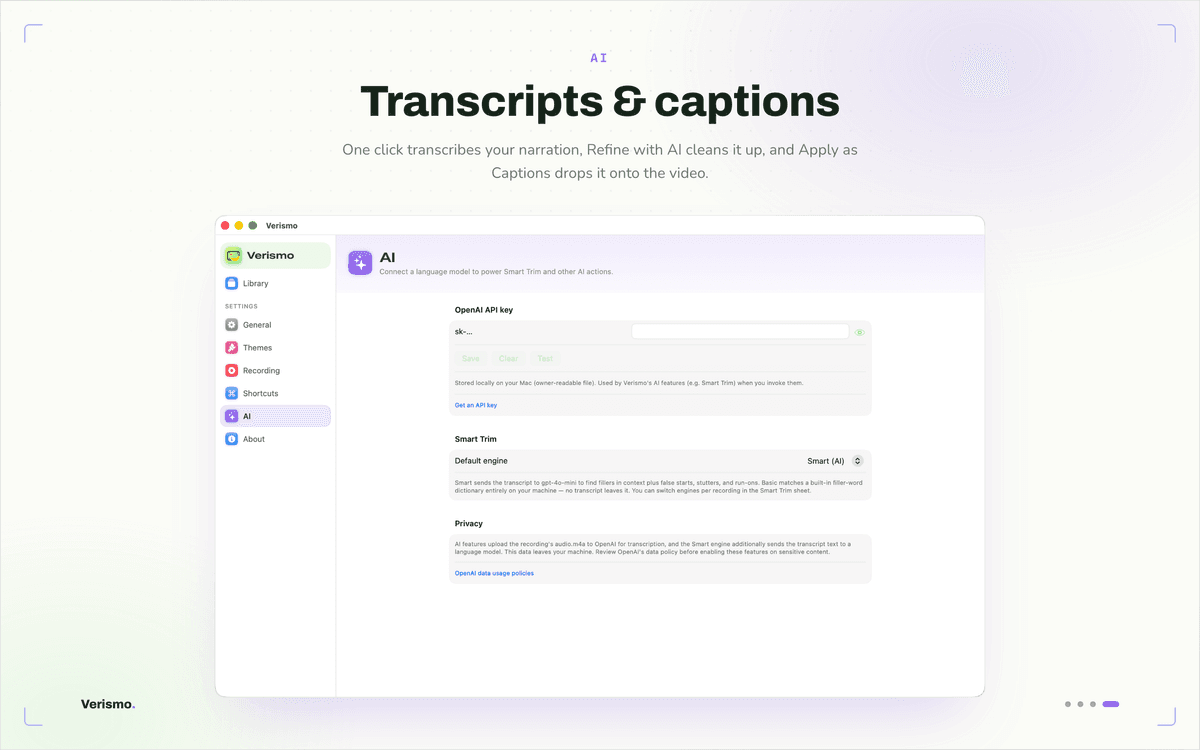Click the 'Default engine' label
The height and width of the screenshot is (750, 1200).
[x=481, y=461]
